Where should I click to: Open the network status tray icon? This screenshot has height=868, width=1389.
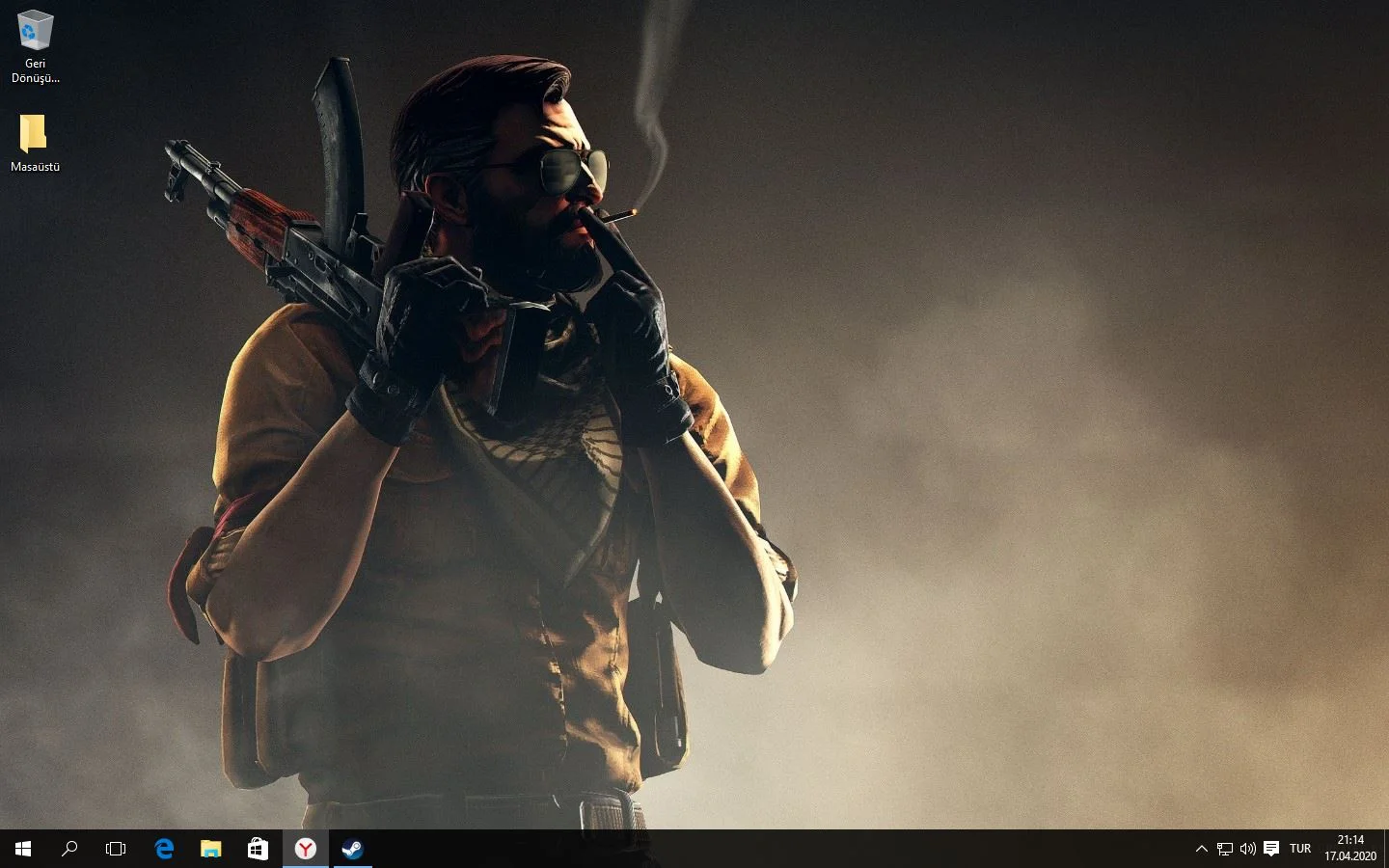click(1224, 849)
